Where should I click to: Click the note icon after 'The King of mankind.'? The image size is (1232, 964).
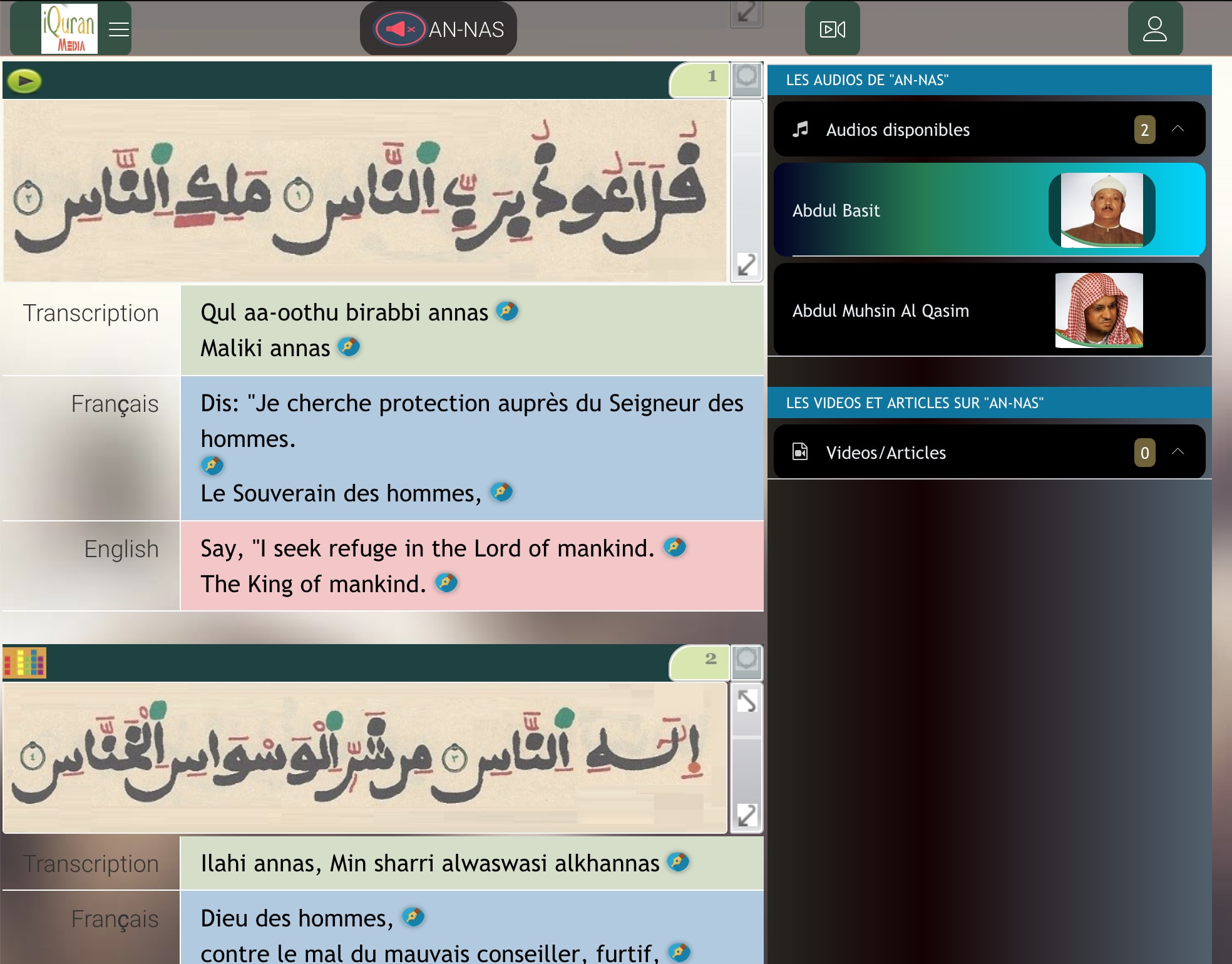(x=446, y=583)
